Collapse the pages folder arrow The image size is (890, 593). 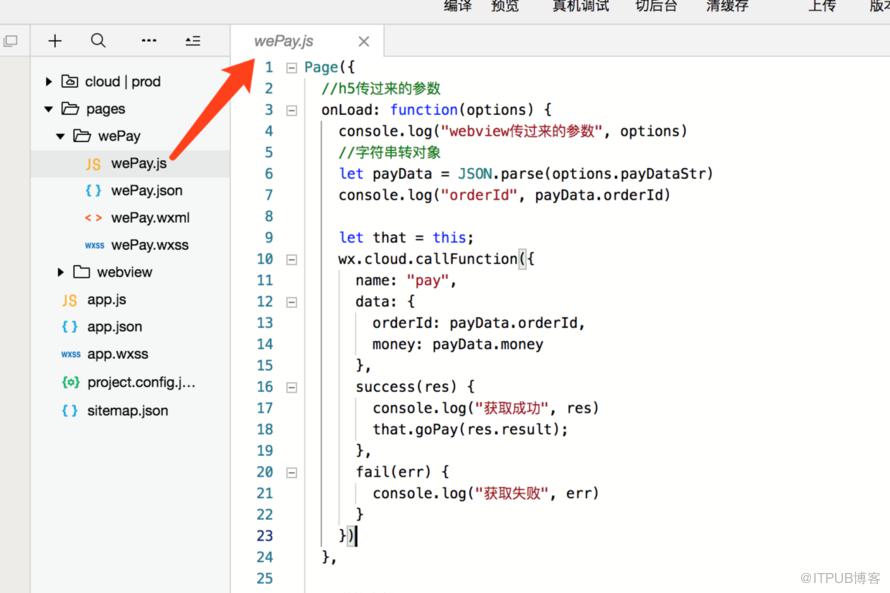point(49,109)
